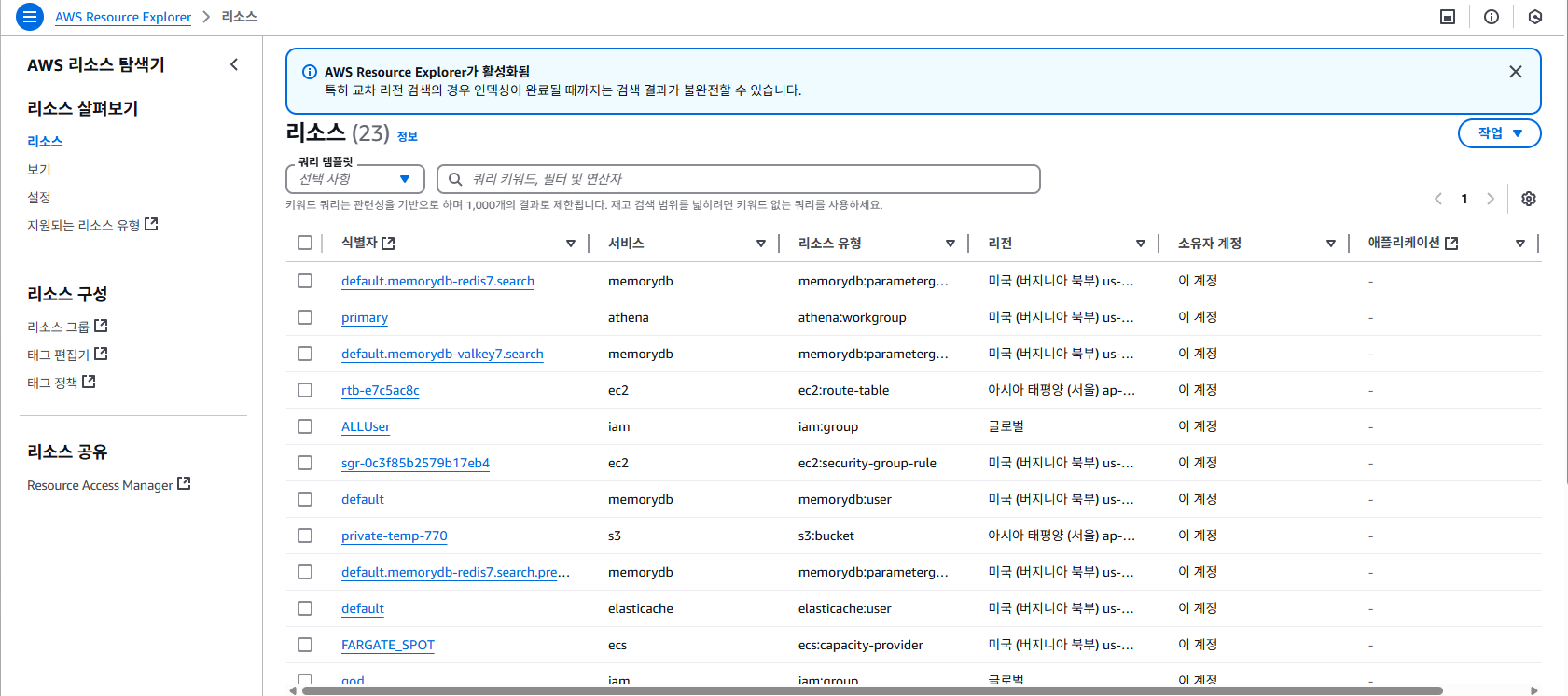1568x696 pixels.
Task: Open the 작업 actions dropdown button
Action: pos(1499,133)
